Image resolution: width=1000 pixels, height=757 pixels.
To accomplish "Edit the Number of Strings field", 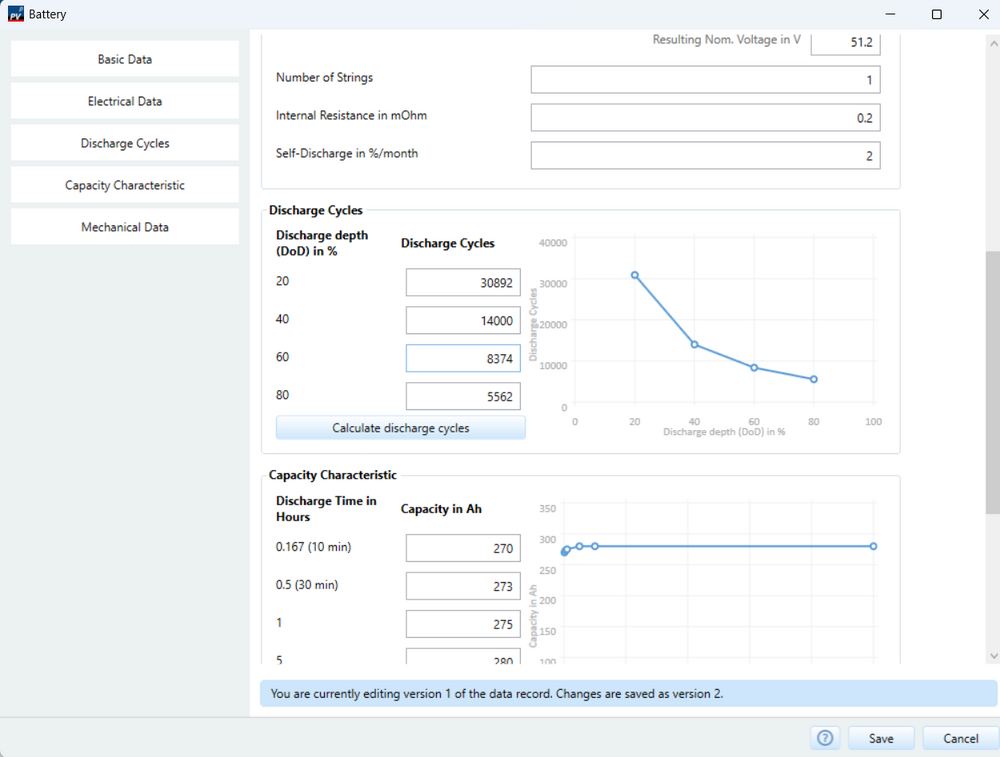I will pos(705,80).
